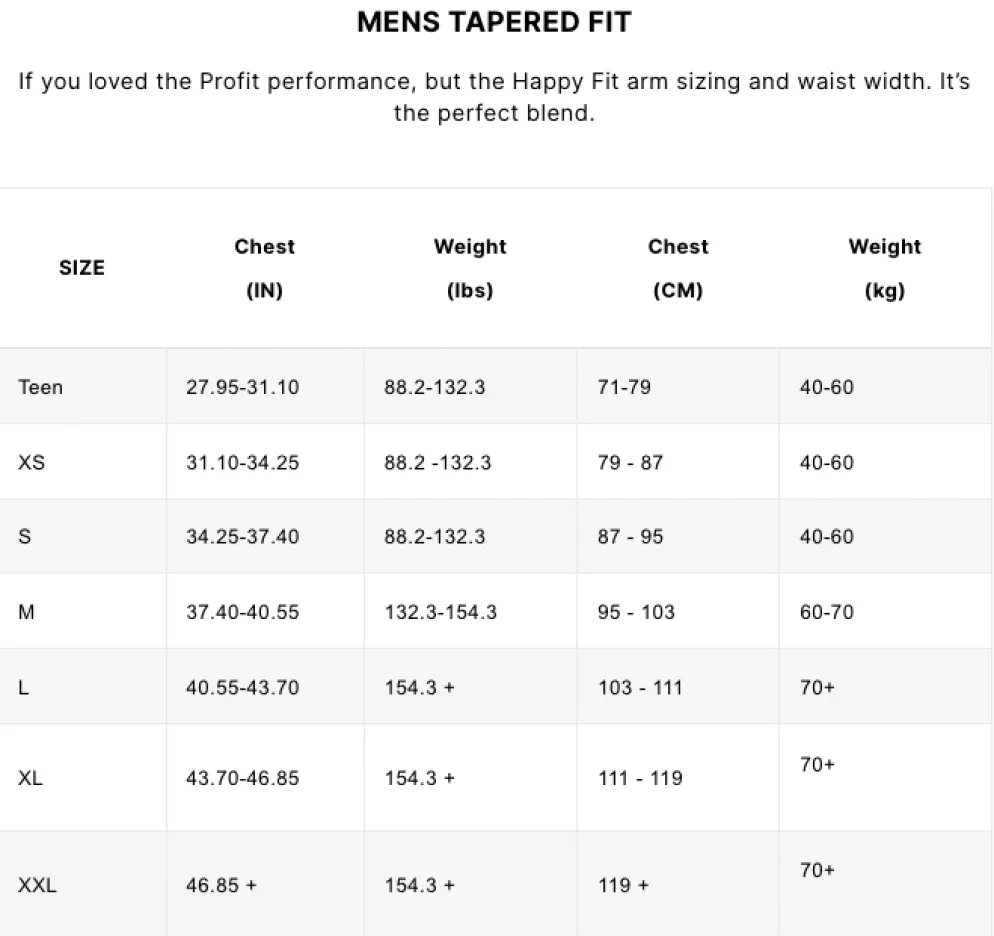Image resolution: width=994 pixels, height=936 pixels.
Task: Select the XXL size row label
Action: pos(37,885)
